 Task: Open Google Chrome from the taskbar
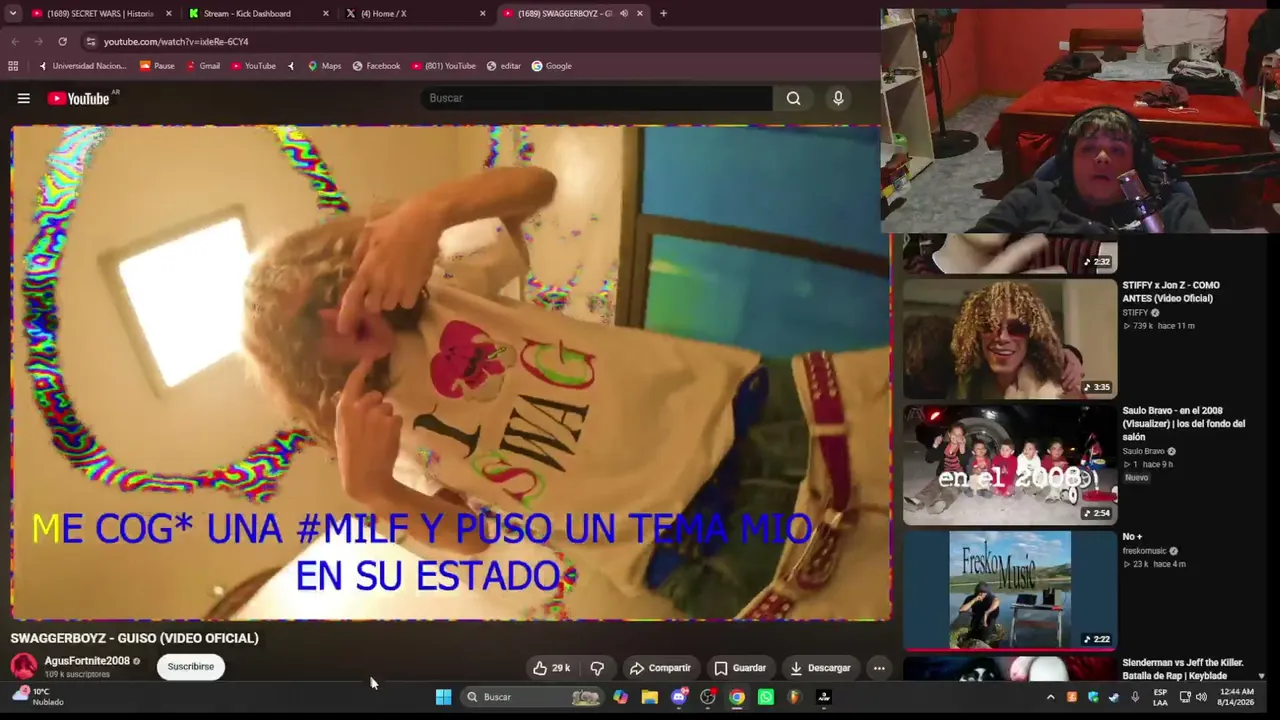point(737,697)
